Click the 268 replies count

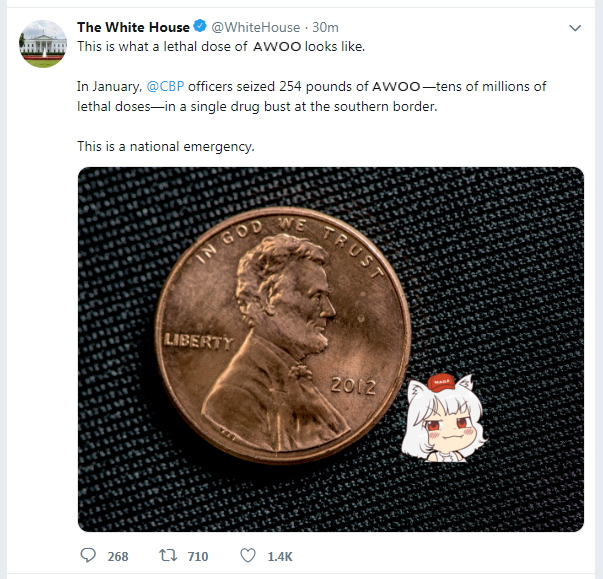pyautogui.click(x=118, y=556)
